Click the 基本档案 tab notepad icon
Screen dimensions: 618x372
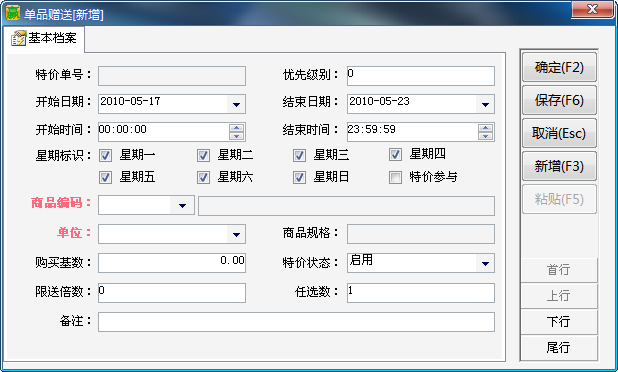pos(18,38)
